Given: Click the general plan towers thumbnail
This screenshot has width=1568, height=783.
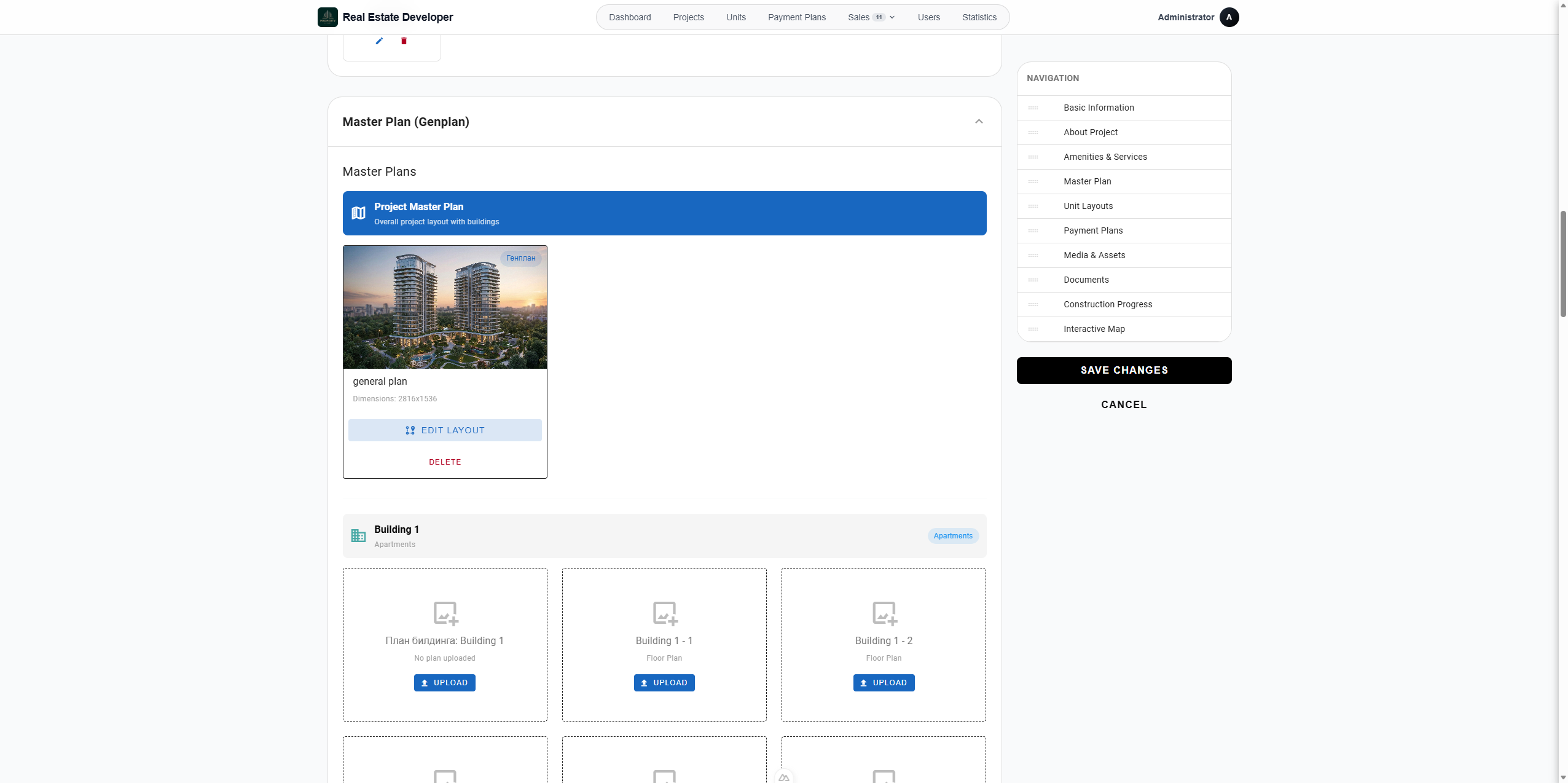Looking at the screenshot, I should click(x=445, y=307).
